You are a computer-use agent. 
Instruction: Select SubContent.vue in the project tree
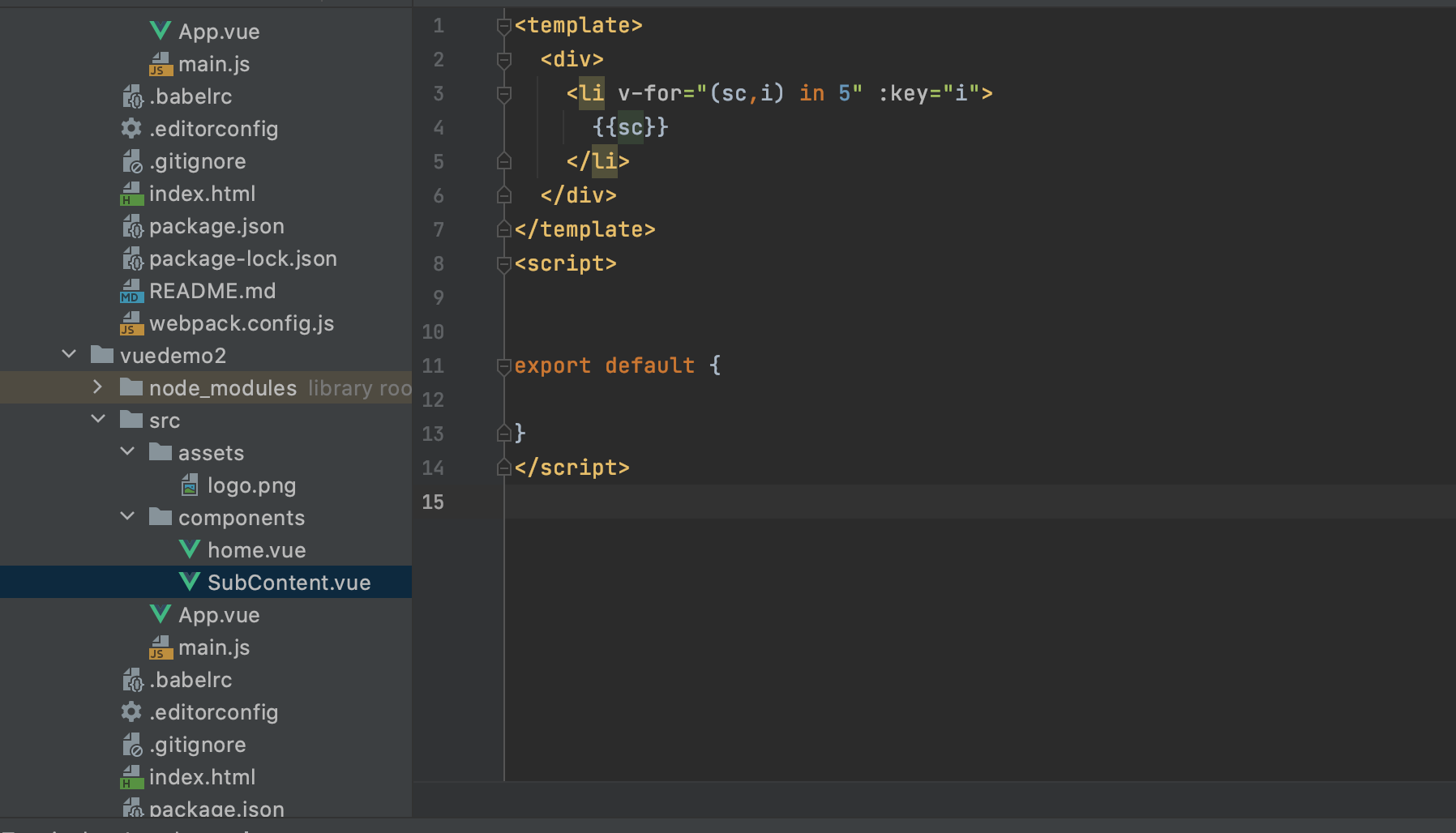289,583
